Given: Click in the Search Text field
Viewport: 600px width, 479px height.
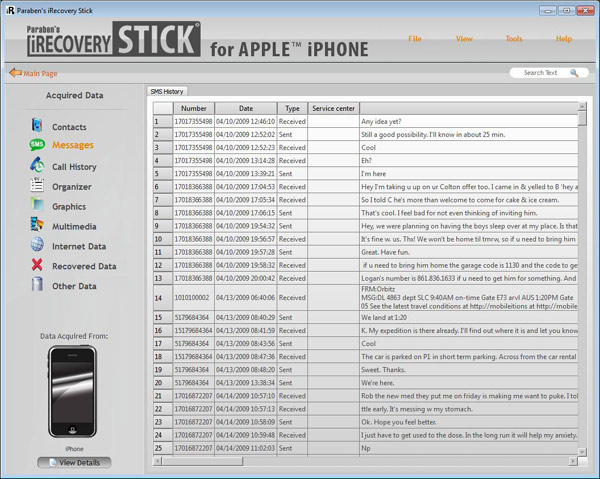Looking at the screenshot, I should tap(538, 73).
